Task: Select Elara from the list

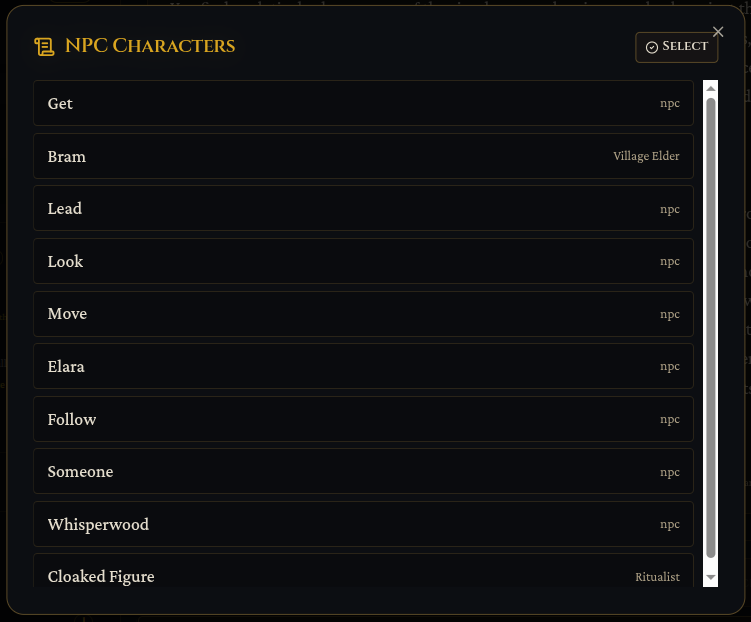Action: (x=363, y=367)
